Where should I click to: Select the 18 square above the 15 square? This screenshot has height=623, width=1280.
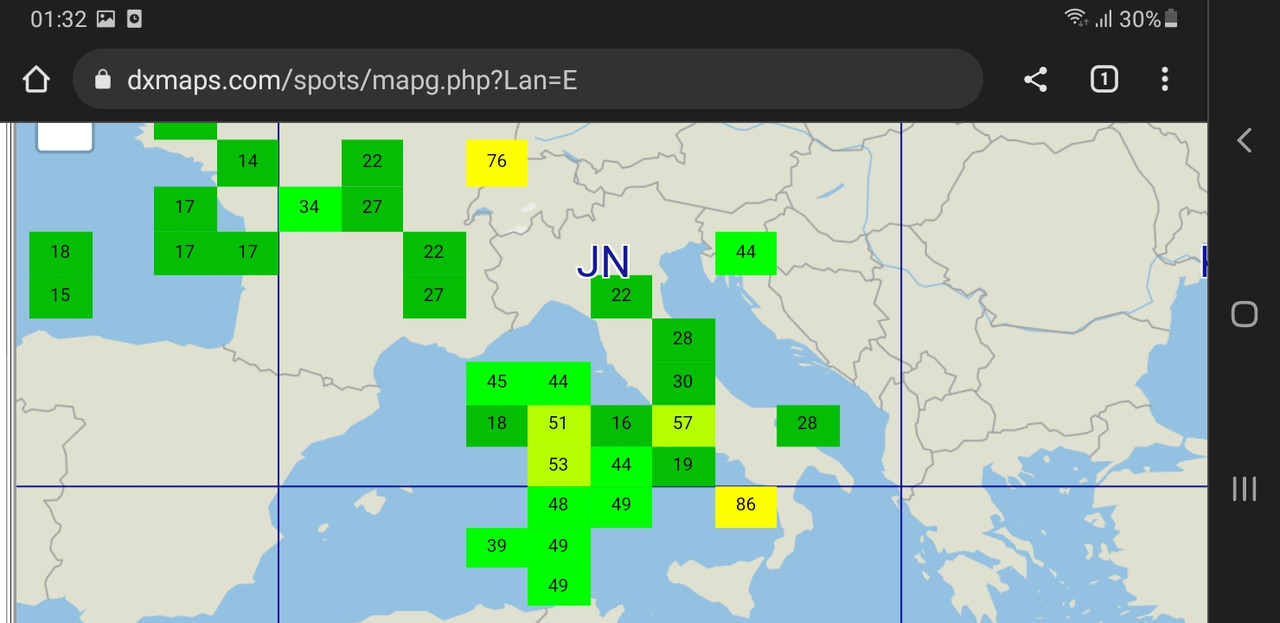pyautogui.click(x=60, y=253)
